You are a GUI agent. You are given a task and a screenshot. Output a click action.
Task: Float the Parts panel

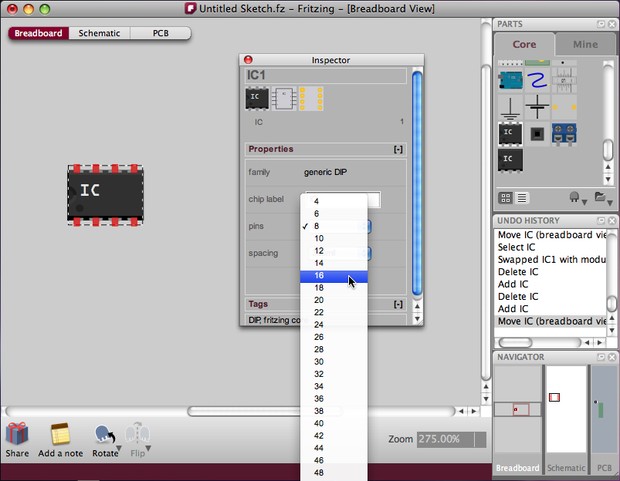tap(601, 25)
